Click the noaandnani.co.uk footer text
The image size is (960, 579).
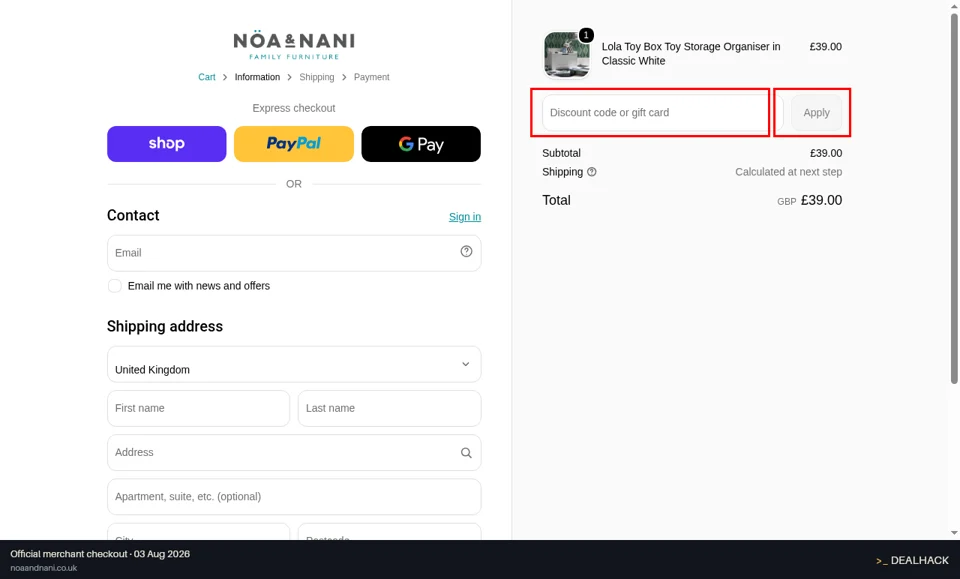point(43,568)
